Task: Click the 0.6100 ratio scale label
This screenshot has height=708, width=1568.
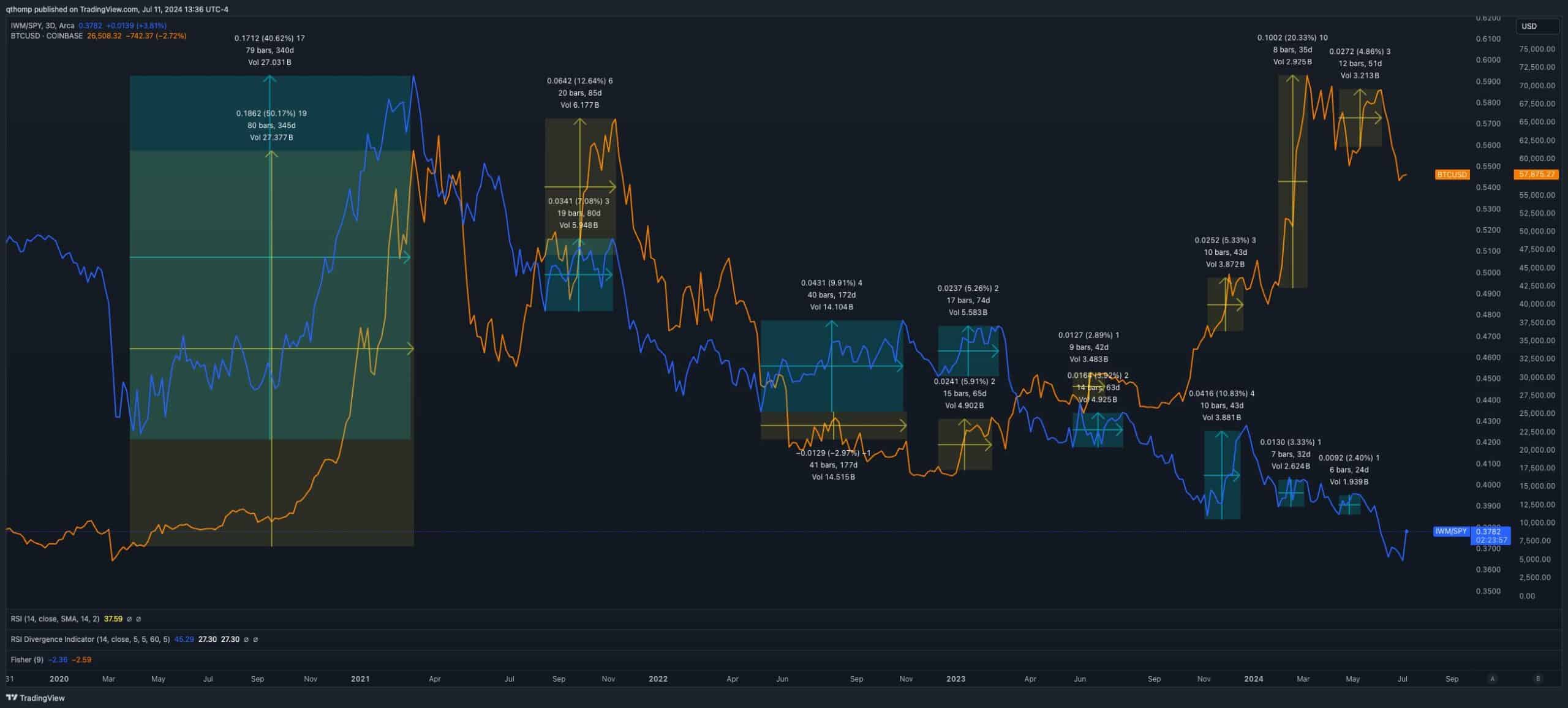Action: (x=1488, y=39)
